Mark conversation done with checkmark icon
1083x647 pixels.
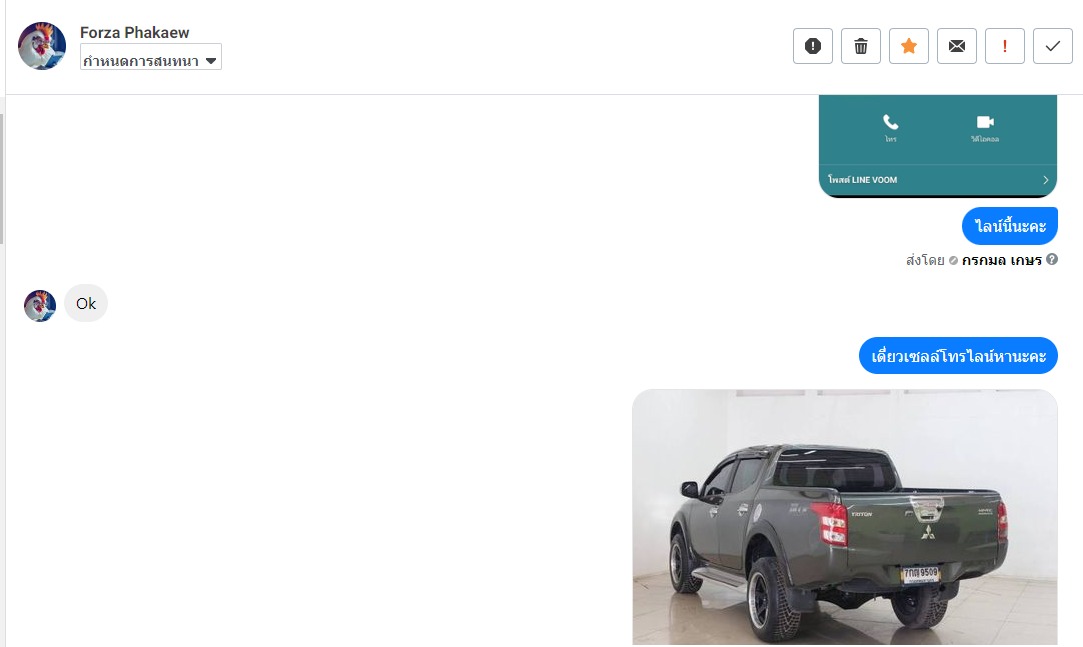click(x=1053, y=46)
